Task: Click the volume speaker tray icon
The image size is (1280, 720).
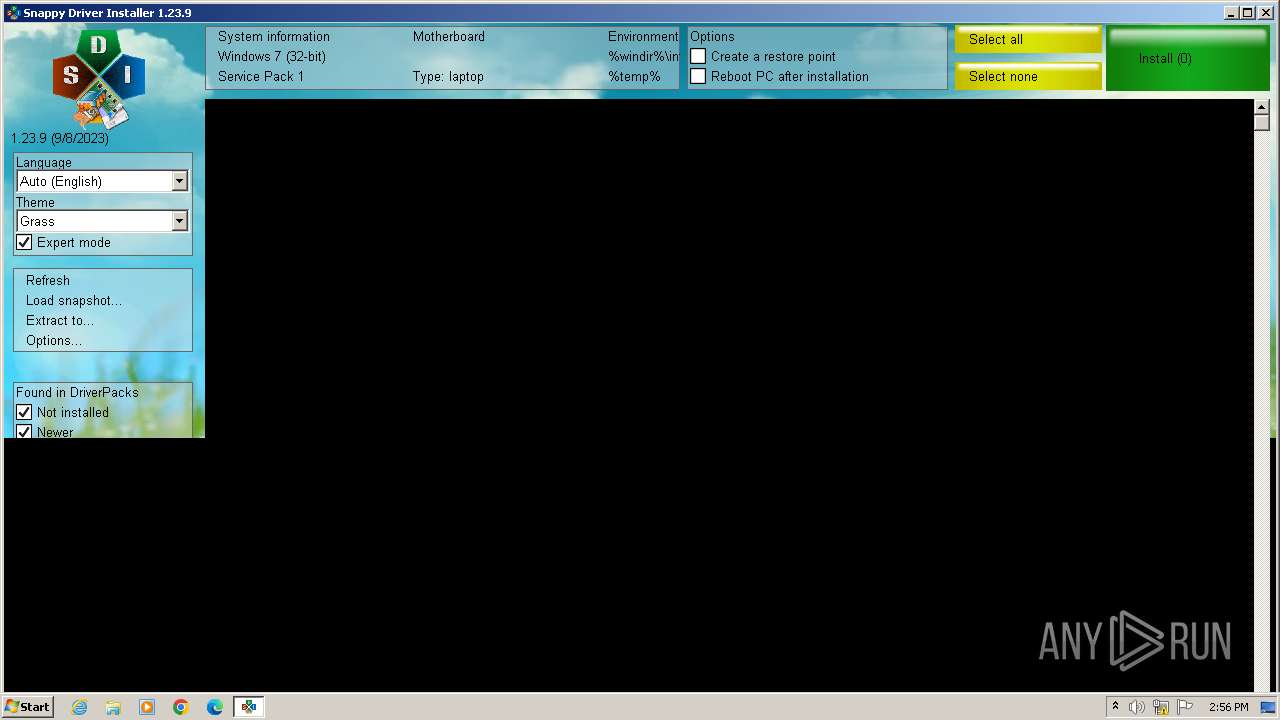Action: point(1137,707)
